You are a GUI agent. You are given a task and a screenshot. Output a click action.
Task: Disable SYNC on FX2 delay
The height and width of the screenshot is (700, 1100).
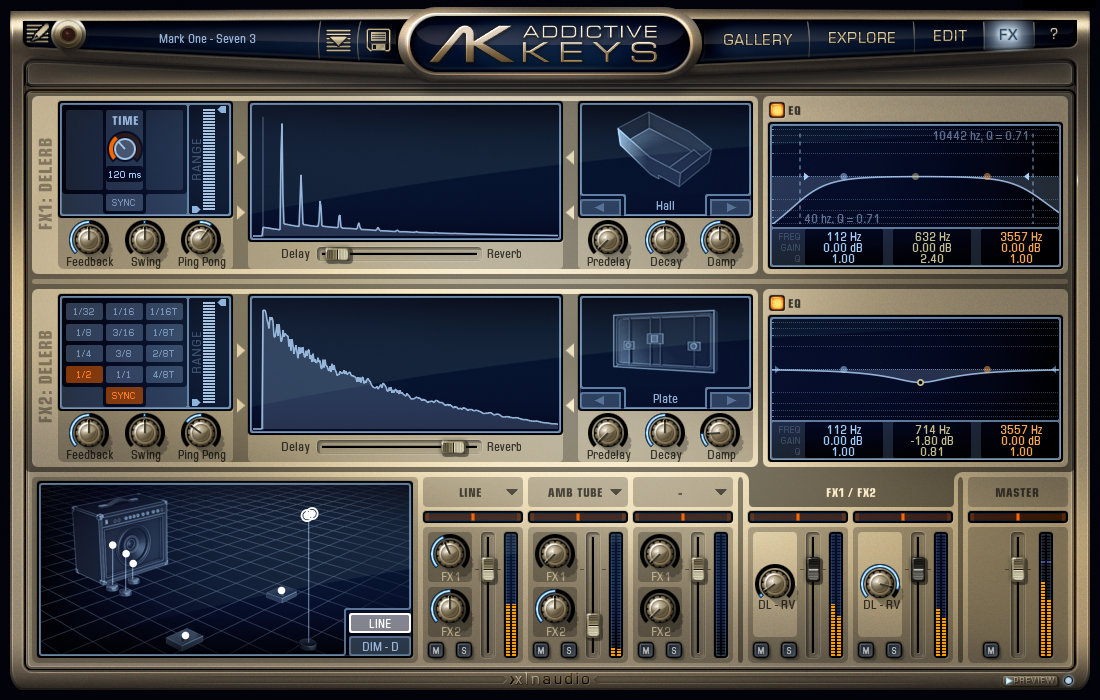(x=124, y=395)
